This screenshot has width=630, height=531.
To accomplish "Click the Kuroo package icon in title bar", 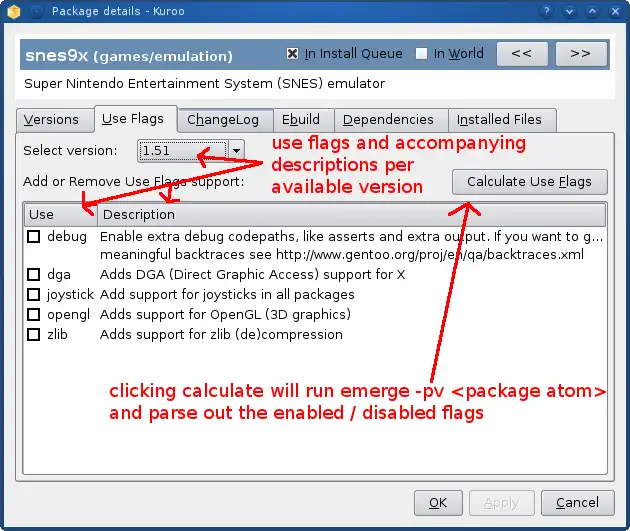I will click(14, 12).
